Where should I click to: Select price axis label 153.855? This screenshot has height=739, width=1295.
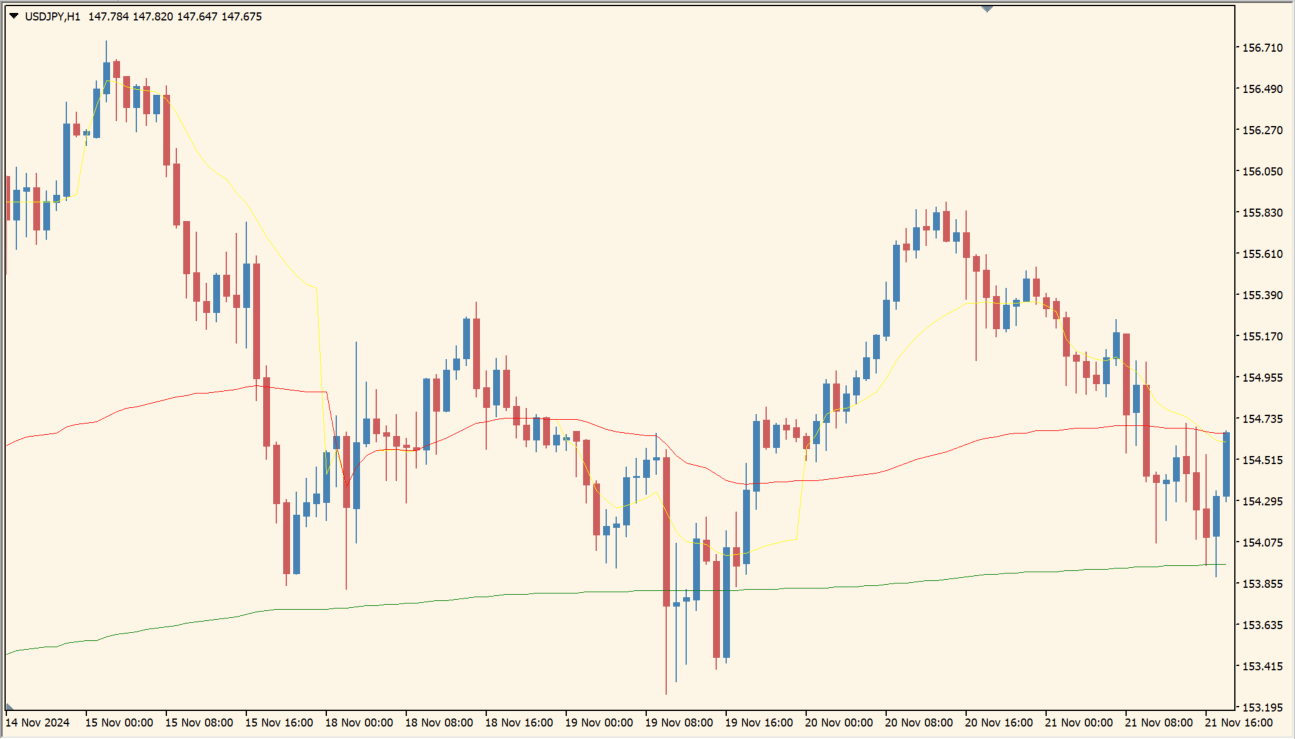coord(1262,584)
